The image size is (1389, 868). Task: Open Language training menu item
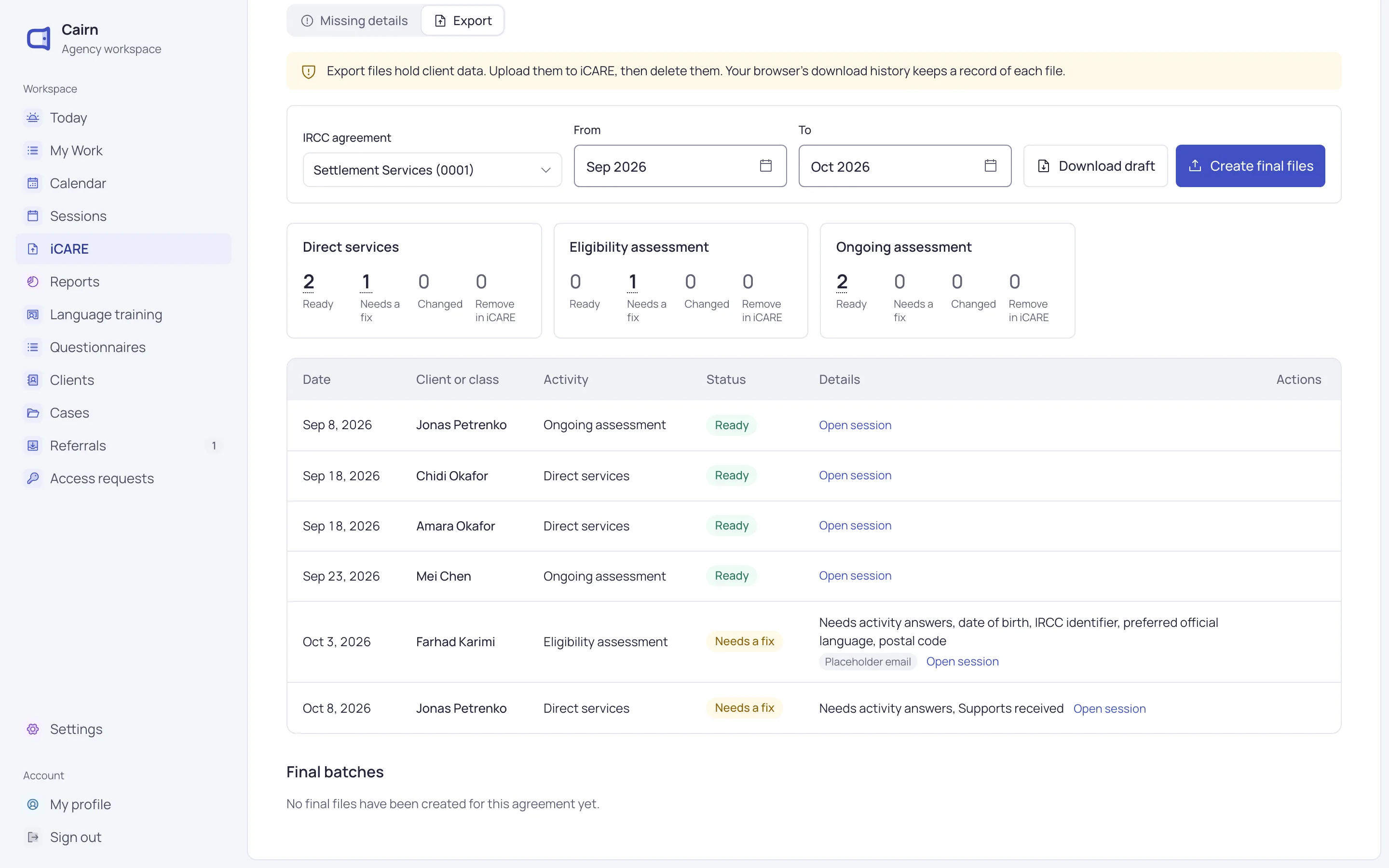[x=123, y=314]
